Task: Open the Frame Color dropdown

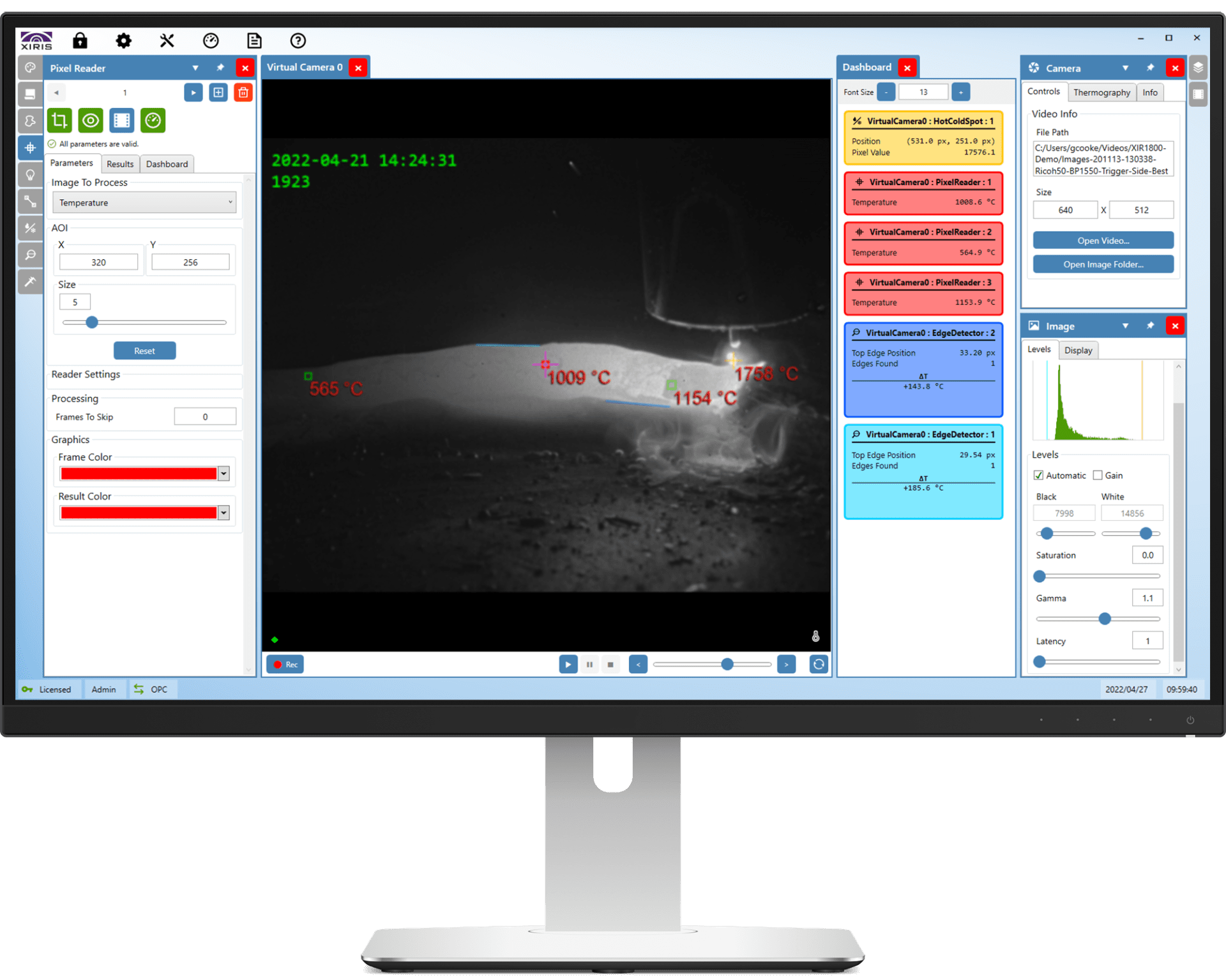Action: coord(223,473)
